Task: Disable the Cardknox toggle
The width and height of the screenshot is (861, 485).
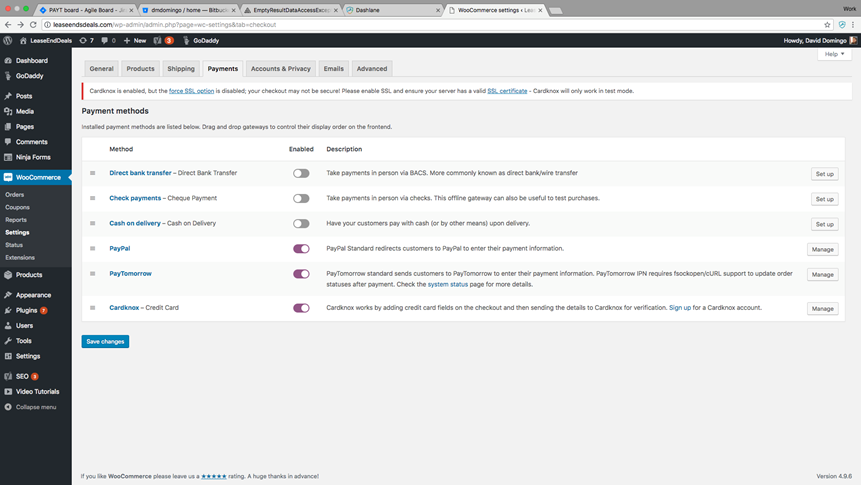Action: pos(301,308)
